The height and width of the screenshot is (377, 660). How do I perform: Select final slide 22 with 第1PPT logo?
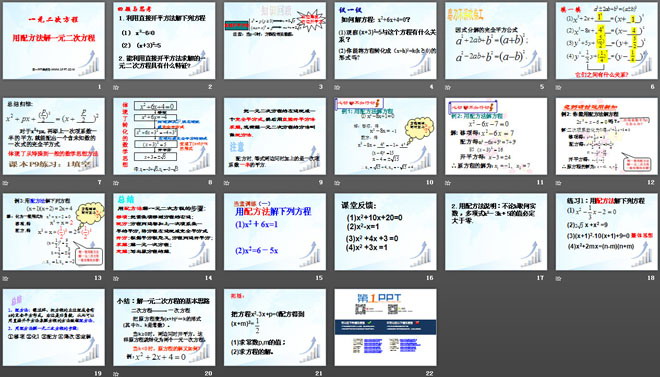click(386, 327)
